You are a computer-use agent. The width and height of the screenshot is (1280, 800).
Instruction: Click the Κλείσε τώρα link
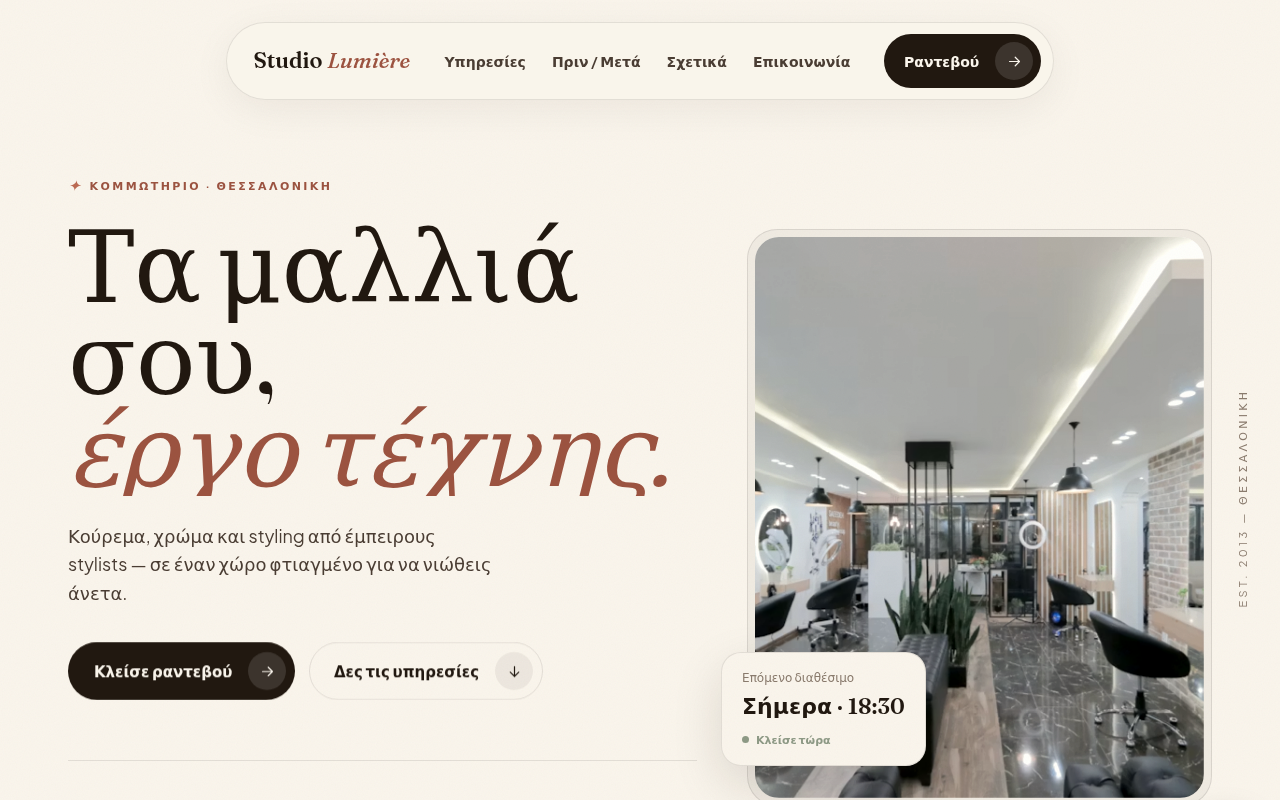(x=793, y=740)
